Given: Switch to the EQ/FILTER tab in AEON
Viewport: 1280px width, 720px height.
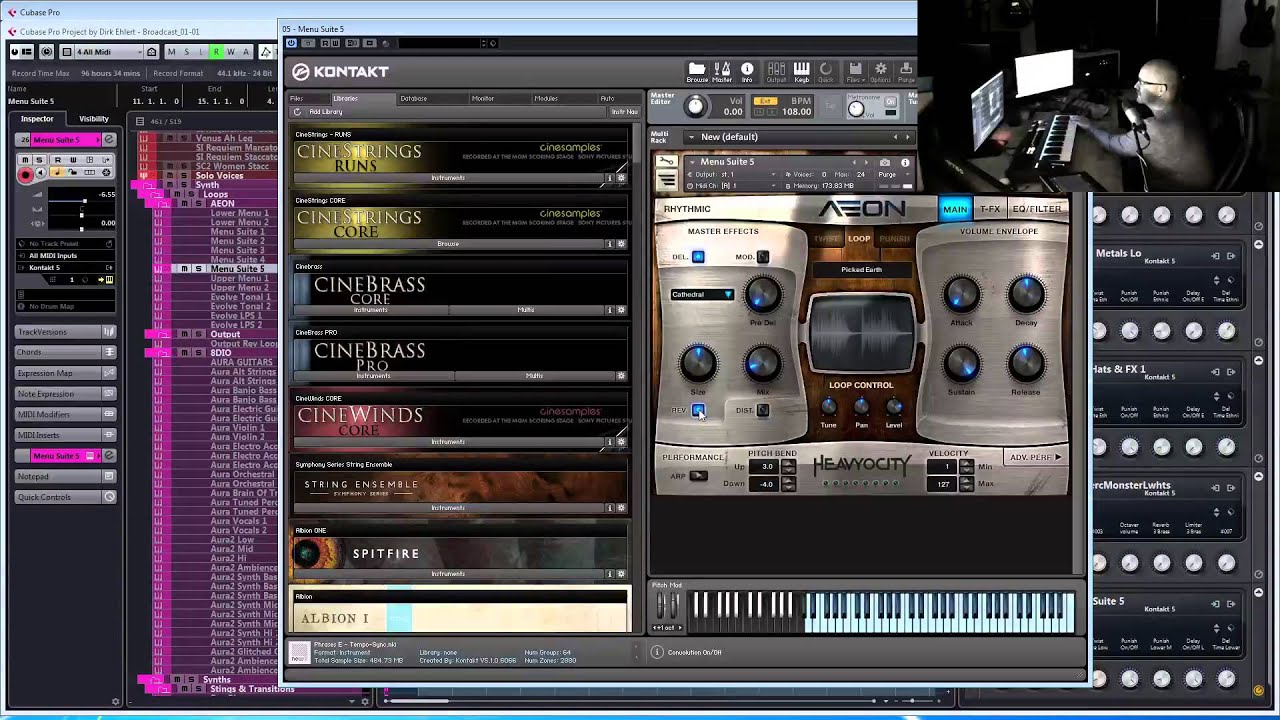Looking at the screenshot, I should tap(1037, 209).
